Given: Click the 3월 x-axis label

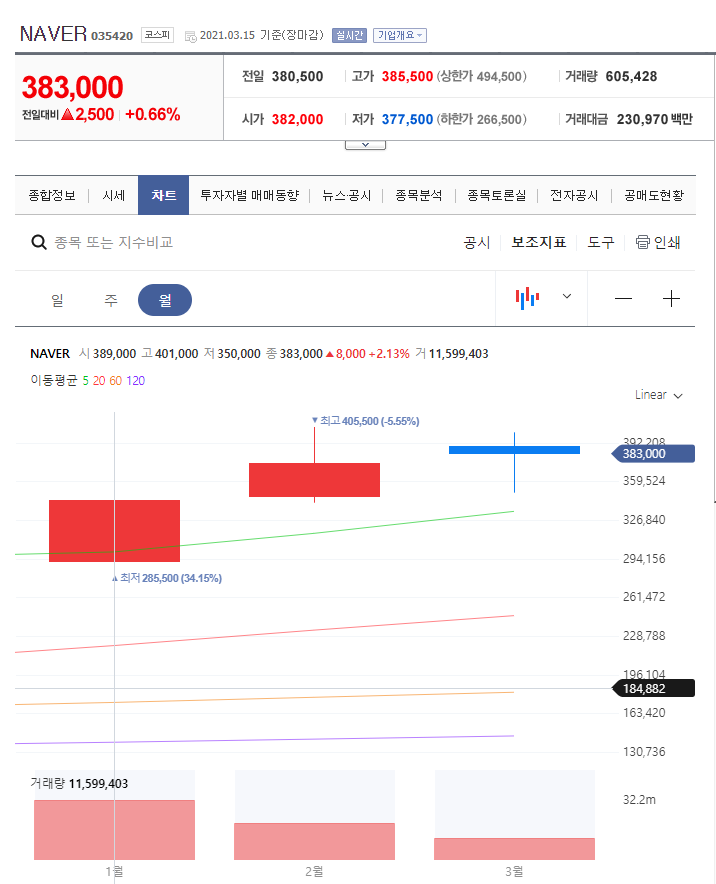Looking at the screenshot, I should point(514,872).
